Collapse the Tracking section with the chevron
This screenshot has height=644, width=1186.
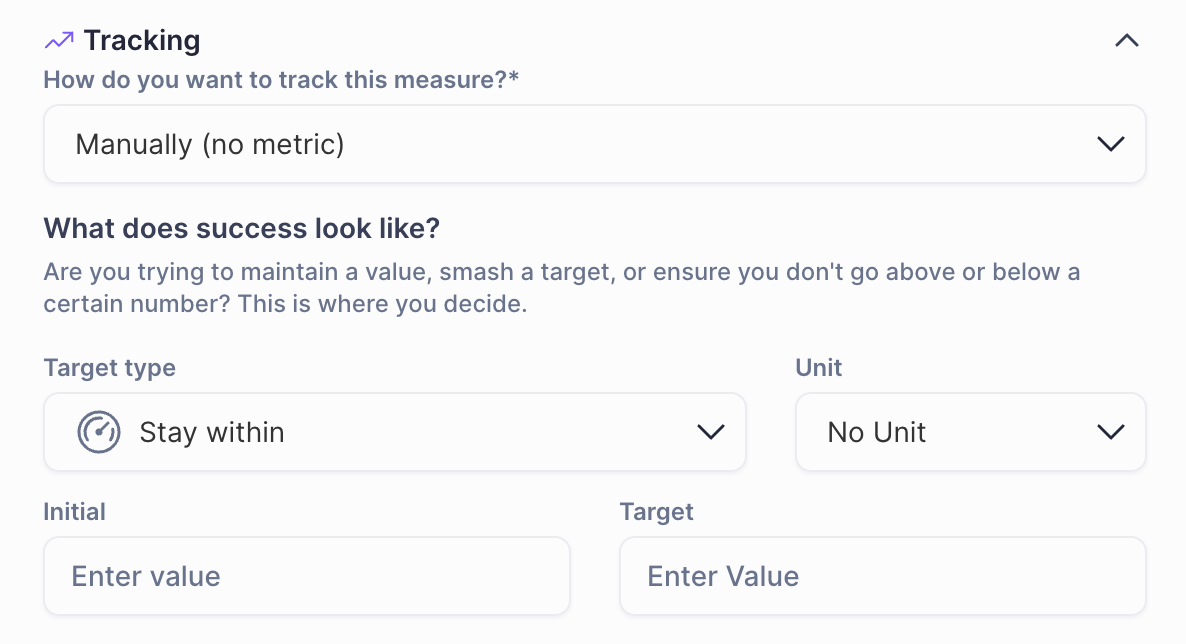tap(1126, 41)
